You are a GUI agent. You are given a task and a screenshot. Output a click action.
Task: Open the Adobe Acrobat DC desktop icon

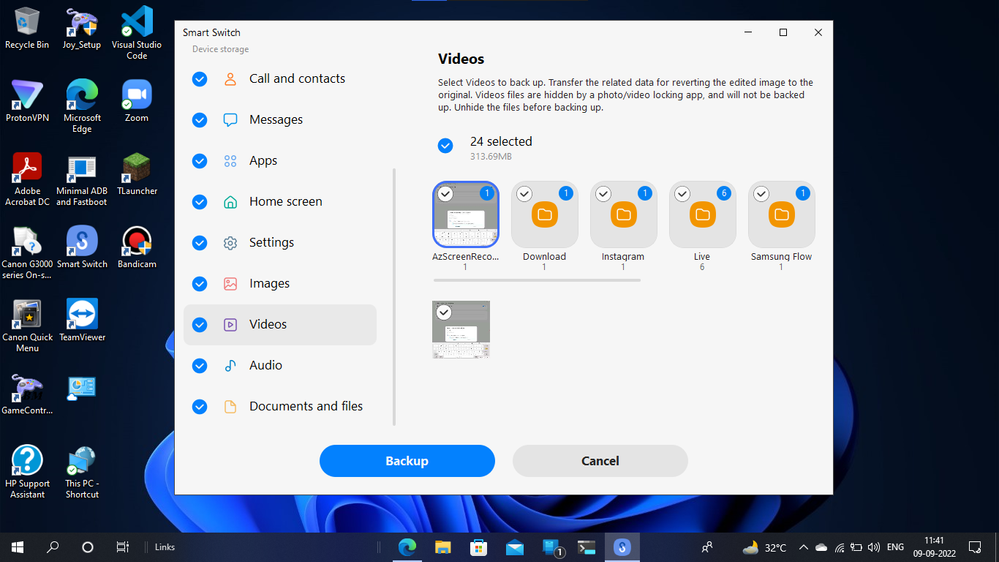[27, 179]
